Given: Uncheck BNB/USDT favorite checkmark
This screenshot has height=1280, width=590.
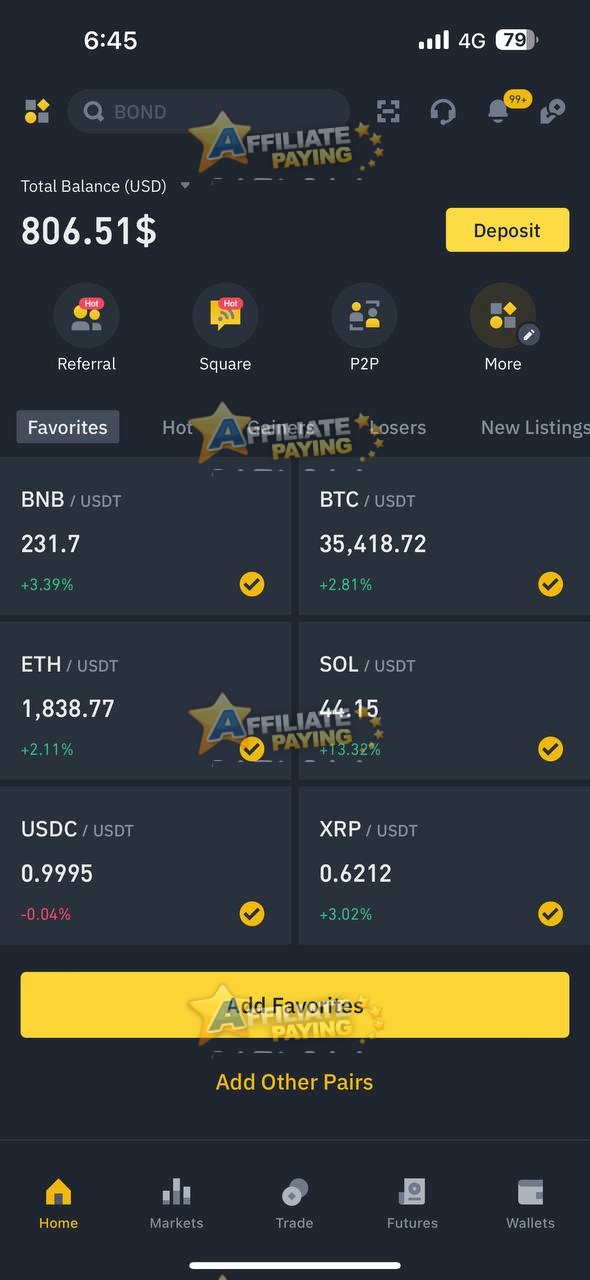Looking at the screenshot, I should tap(252, 584).
